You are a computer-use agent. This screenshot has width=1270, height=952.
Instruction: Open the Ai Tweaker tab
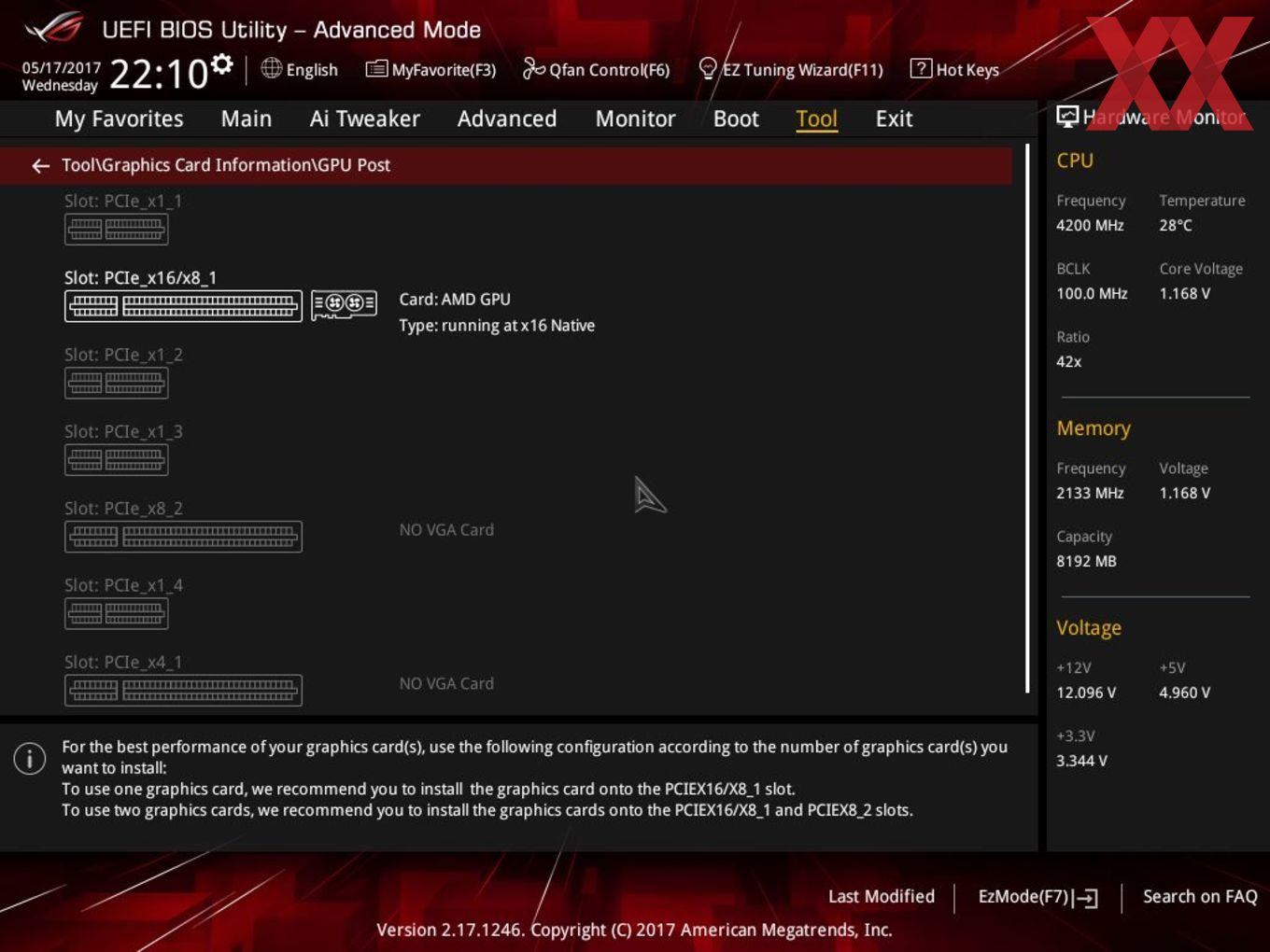[x=364, y=119]
